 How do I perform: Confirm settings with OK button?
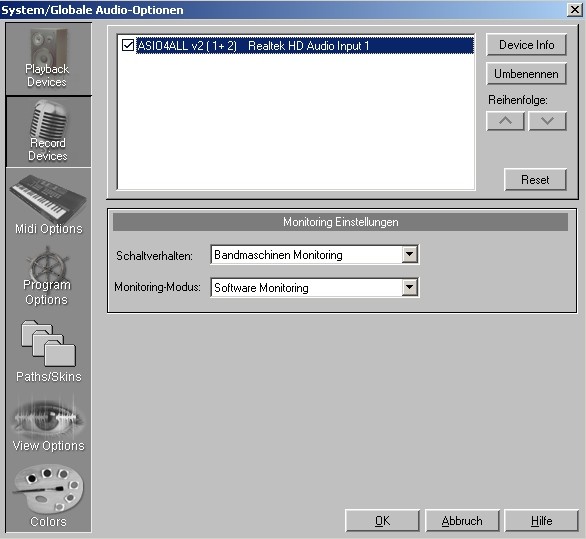tap(382, 521)
